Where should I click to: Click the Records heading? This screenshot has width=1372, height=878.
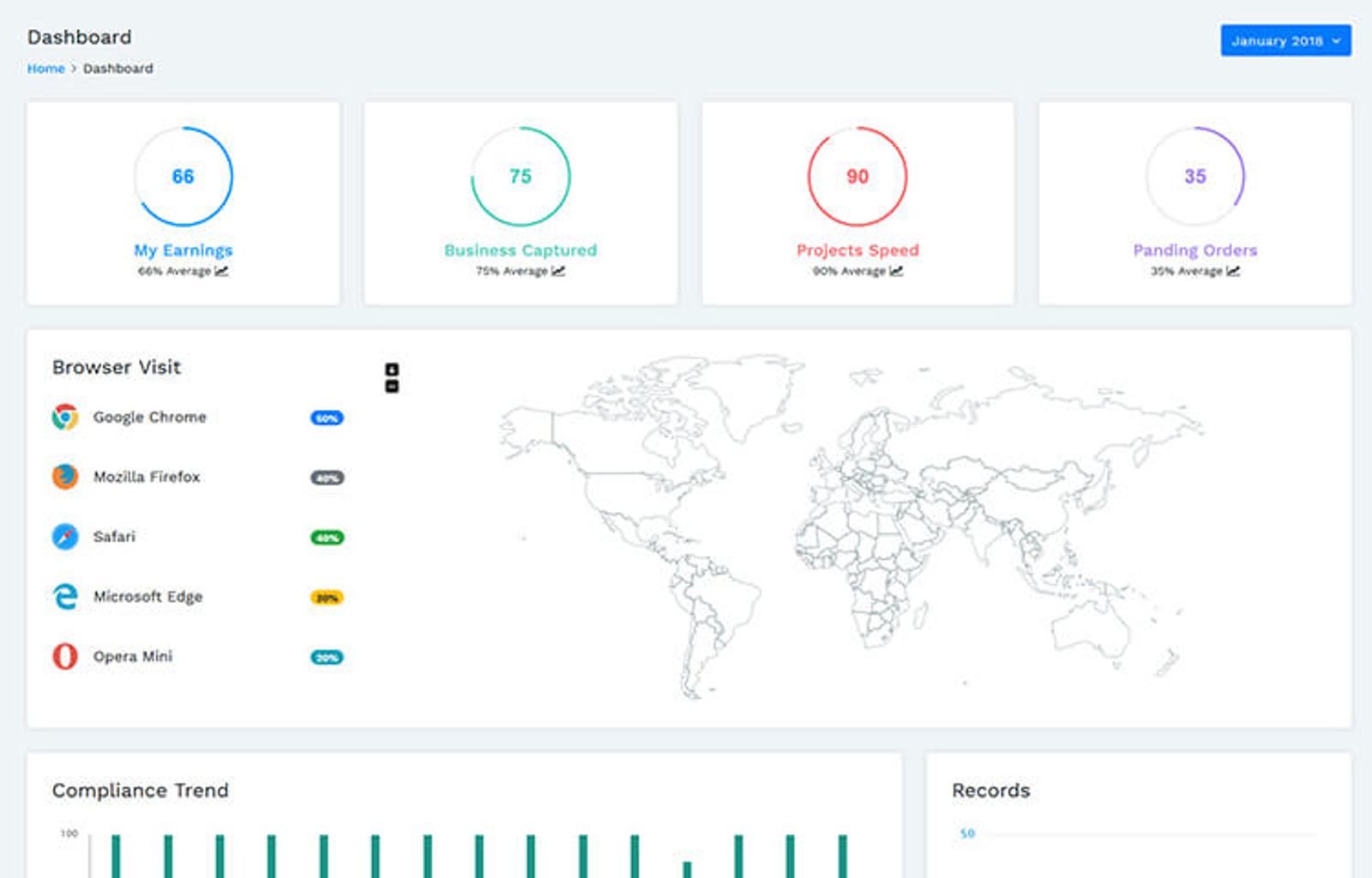point(991,791)
